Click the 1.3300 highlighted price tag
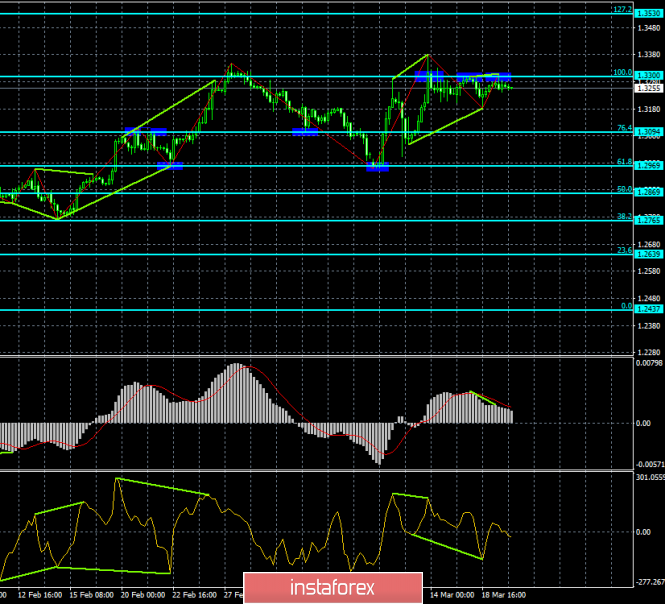Viewport: 665px width, 604px height. (649, 76)
